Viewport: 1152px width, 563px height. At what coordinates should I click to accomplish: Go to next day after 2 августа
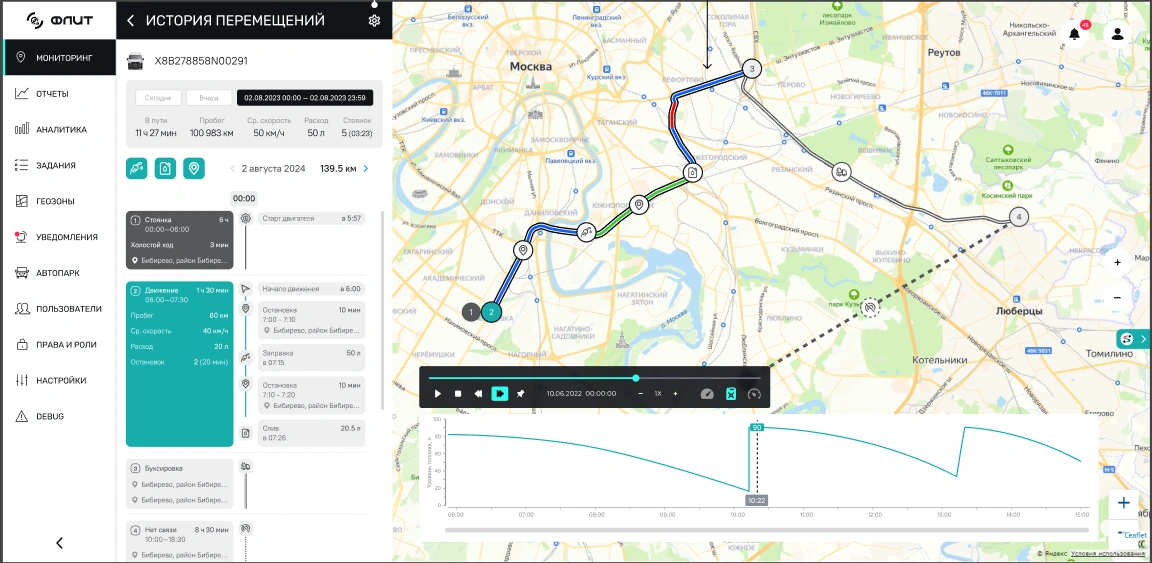click(x=366, y=169)
